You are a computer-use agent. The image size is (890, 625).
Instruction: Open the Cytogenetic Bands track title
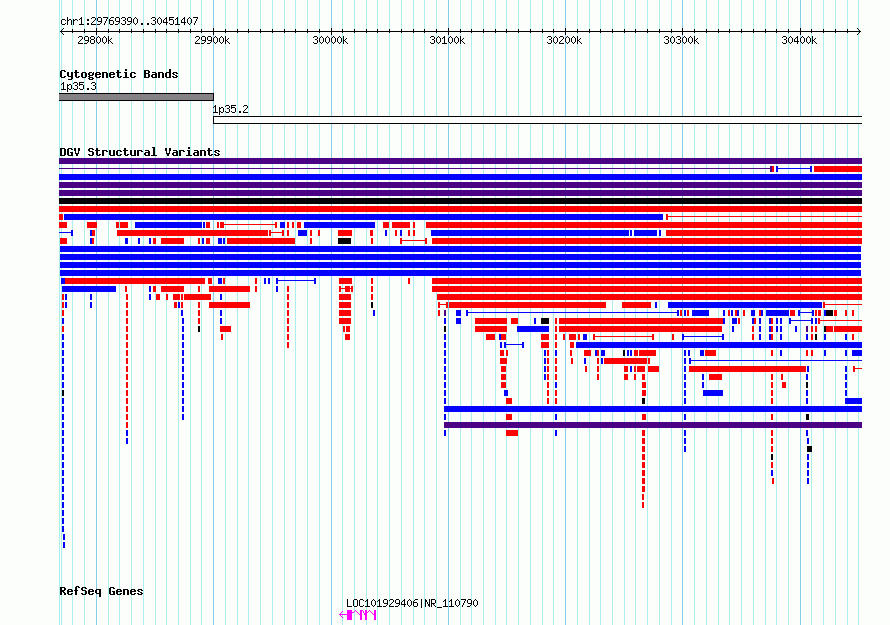[119, 74]
